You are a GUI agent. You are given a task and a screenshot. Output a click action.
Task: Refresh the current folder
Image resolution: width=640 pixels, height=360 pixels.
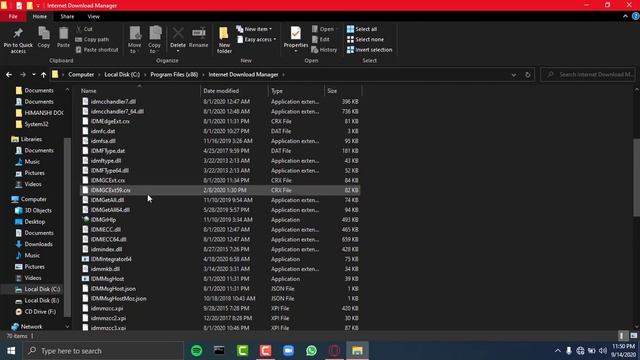point(528,75)
